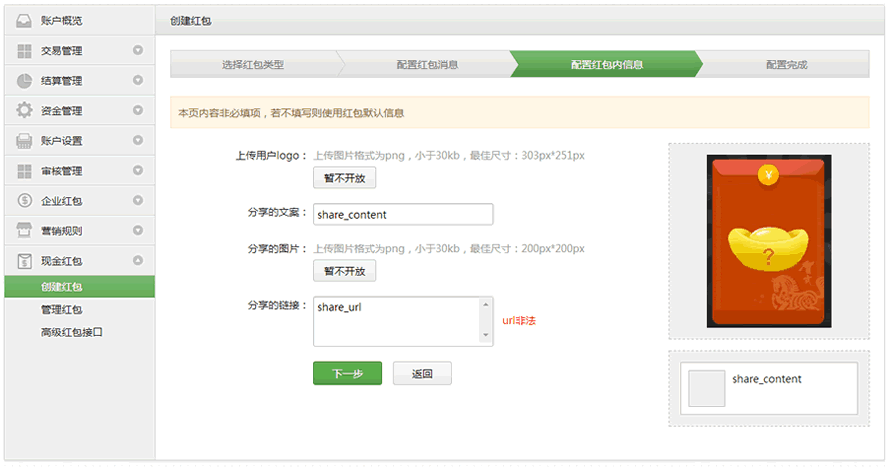Select 管理红包 in the sidebar
890x470 pixels.
click(x=61, y=310)
